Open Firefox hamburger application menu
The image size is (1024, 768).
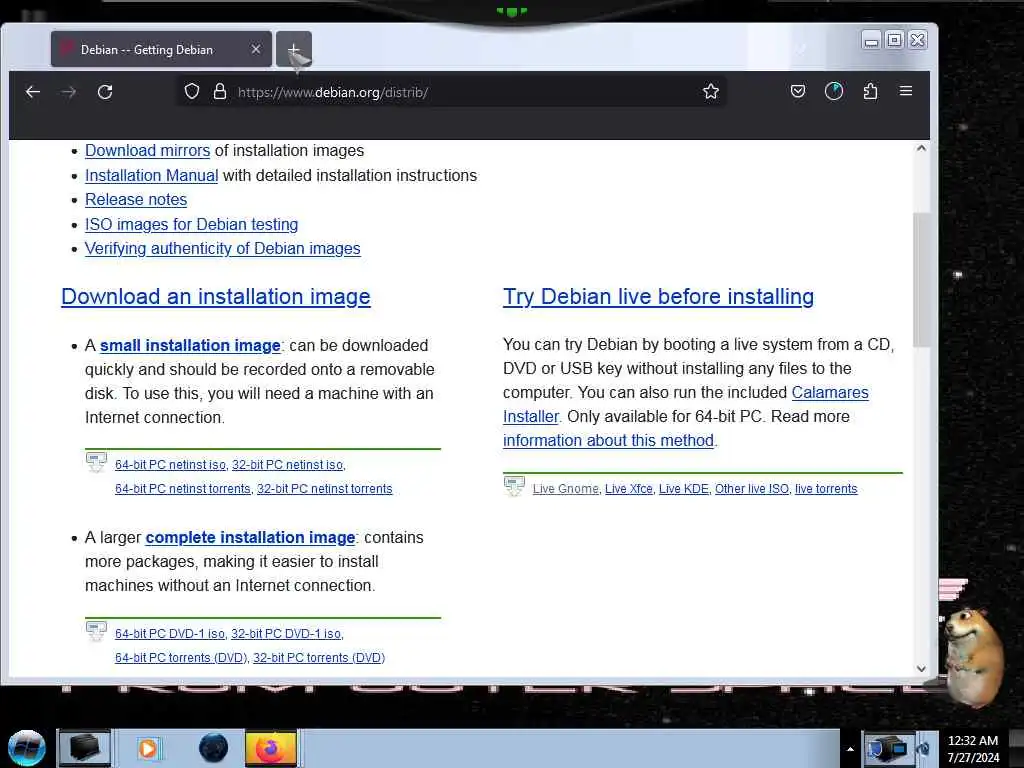point(906,91)
